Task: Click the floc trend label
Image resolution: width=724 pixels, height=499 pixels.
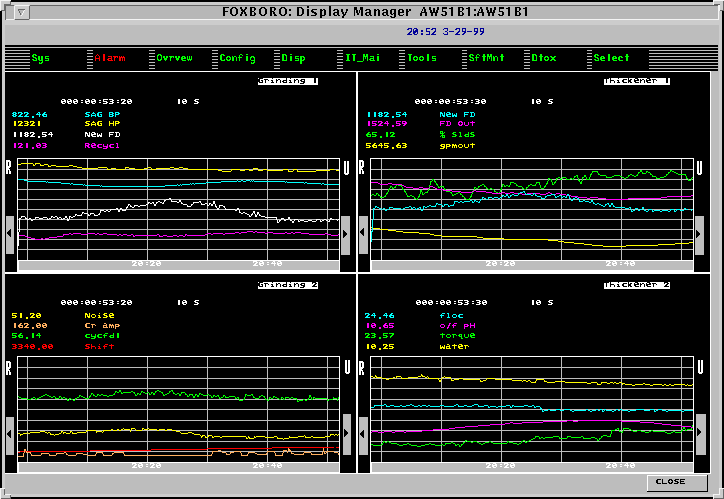Action: click(451, 316)
